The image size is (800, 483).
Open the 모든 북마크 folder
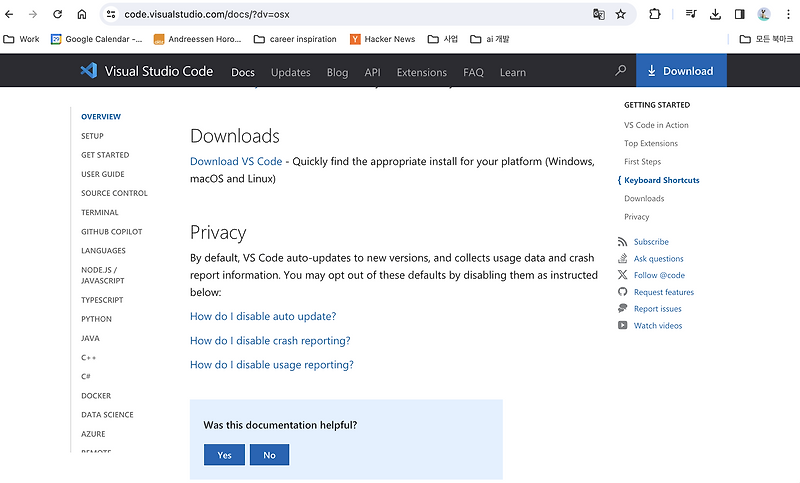766,39
